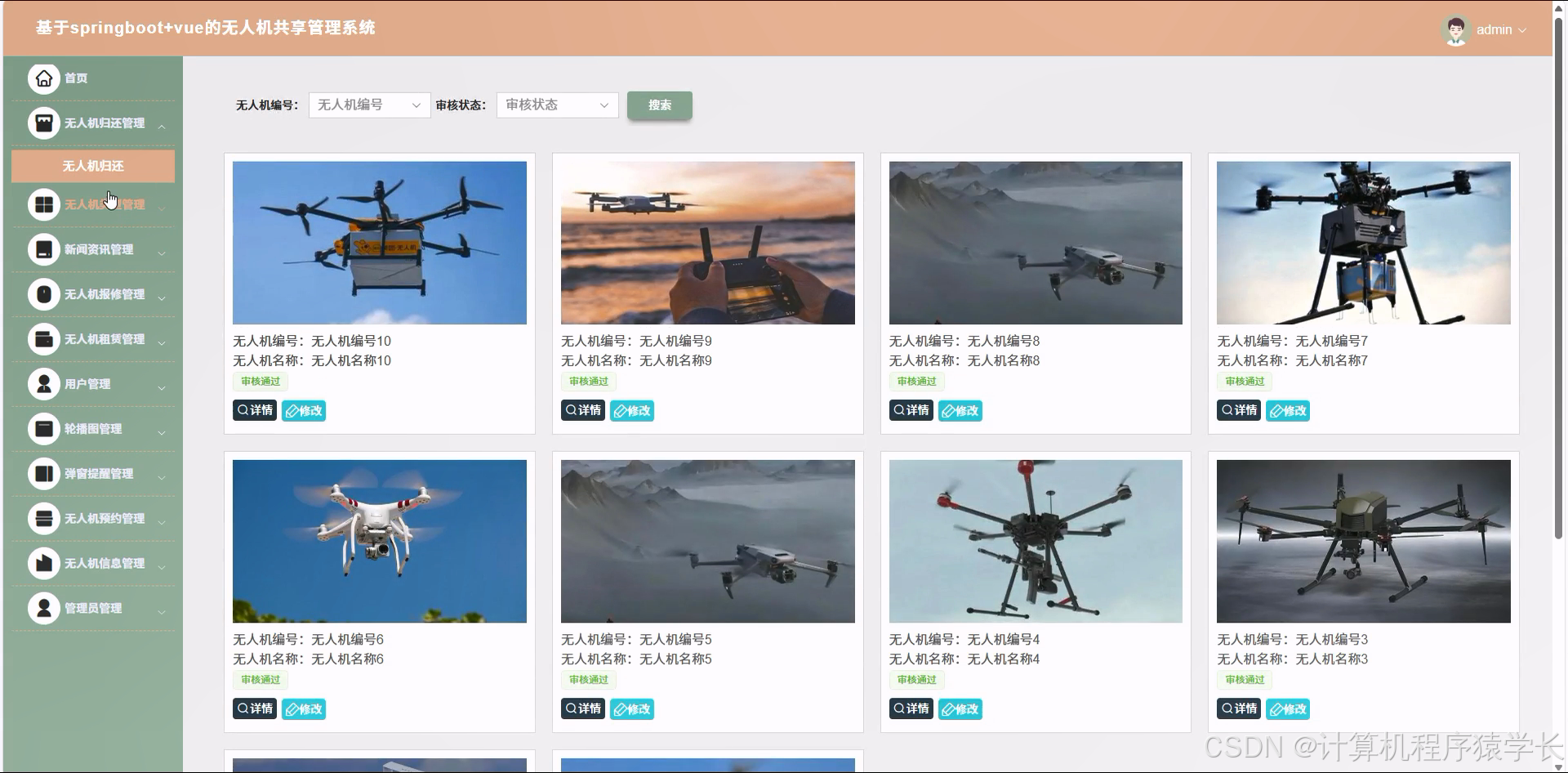The image size is (1568, 773).
Task: Expand the 用户管理 chevron
Action: (162, 387)
